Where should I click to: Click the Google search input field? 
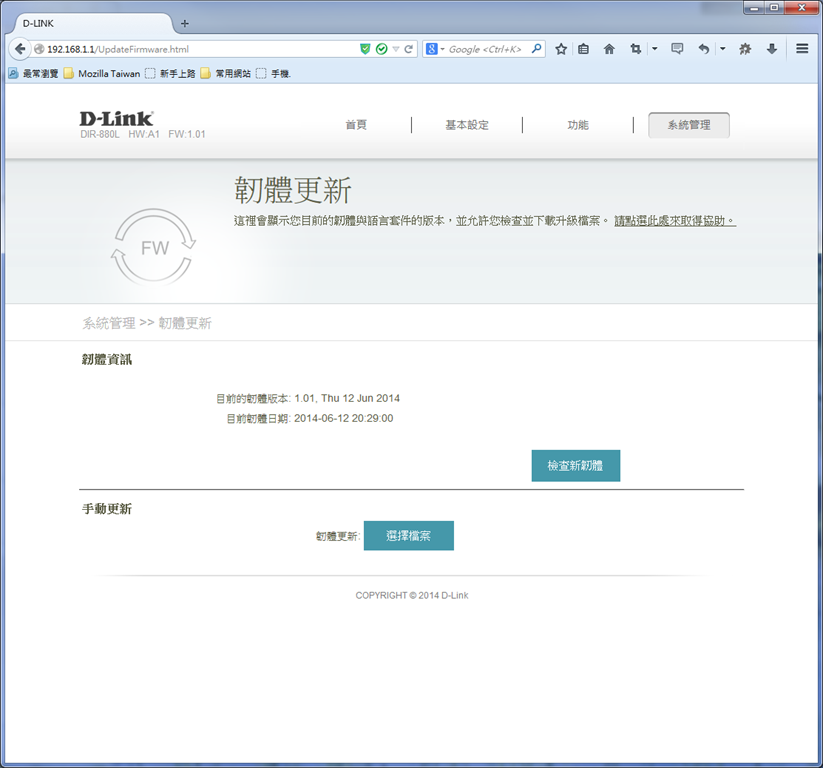487,49
